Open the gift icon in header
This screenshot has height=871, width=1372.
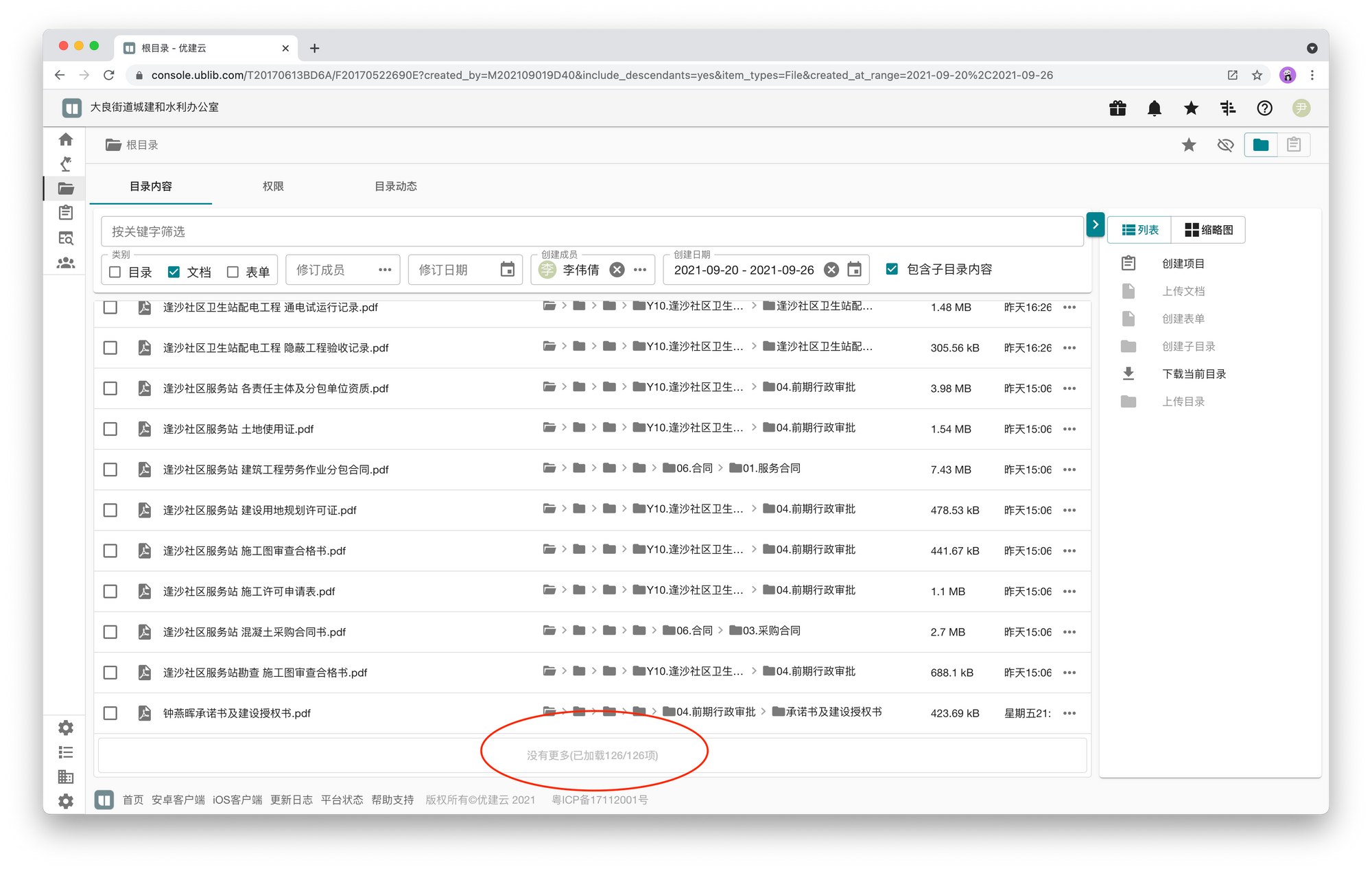click(x=1117, y=108)
